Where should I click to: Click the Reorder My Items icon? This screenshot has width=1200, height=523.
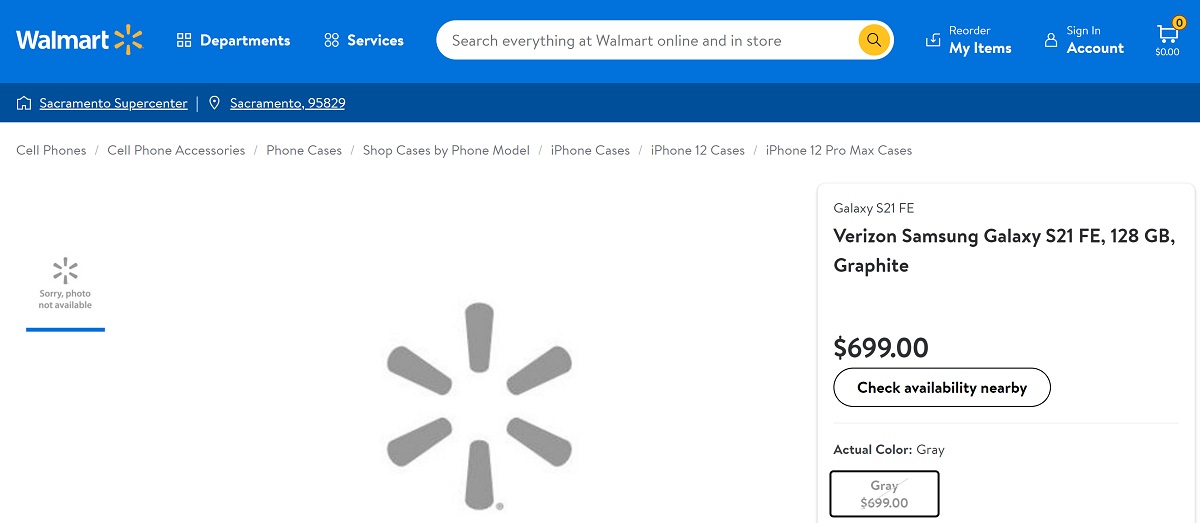coord(933,40)
